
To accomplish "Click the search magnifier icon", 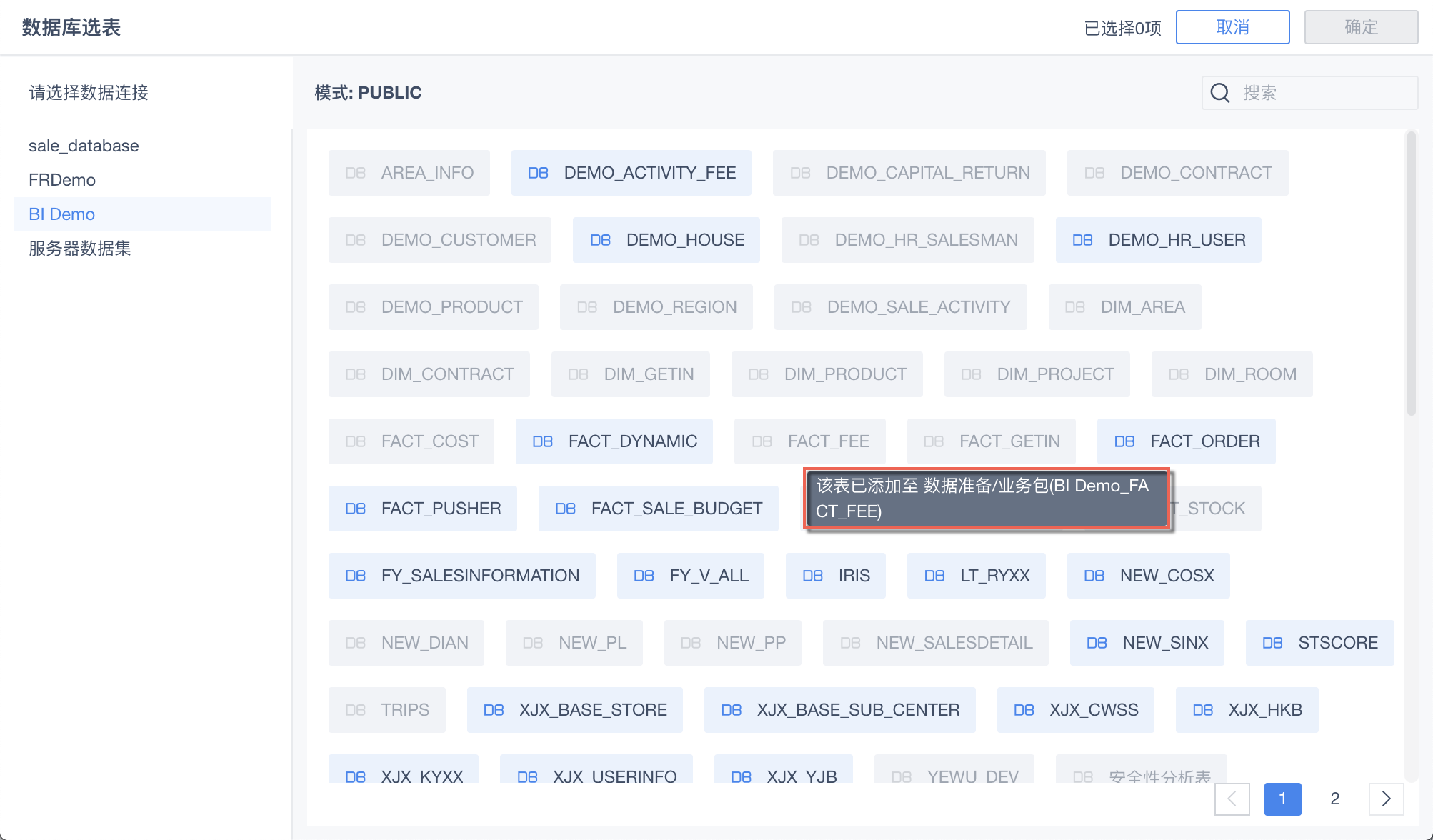I will pyautogui.click(x=1220, y=93).
